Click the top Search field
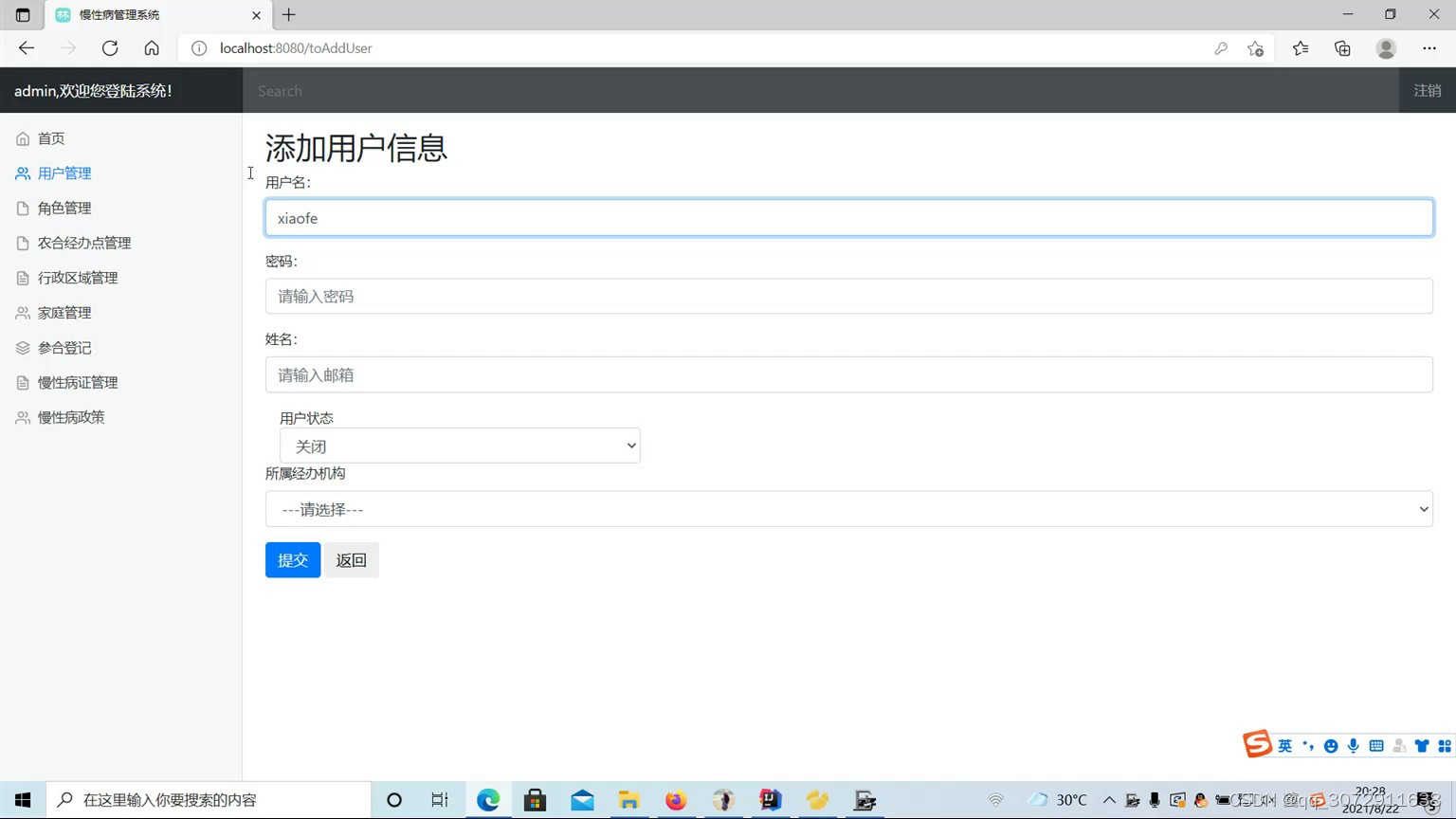Screen dimensions: 1456x819 [821, 91]
